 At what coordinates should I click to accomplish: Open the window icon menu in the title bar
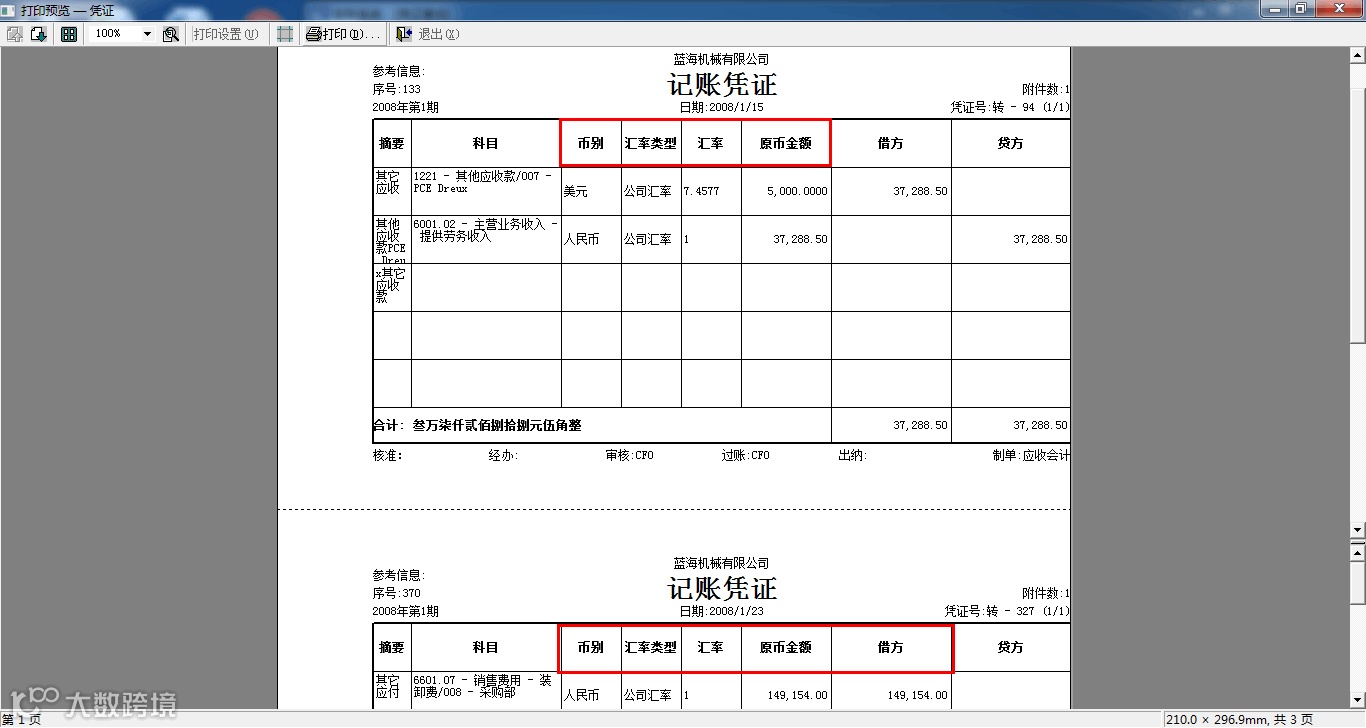[9, 9]
